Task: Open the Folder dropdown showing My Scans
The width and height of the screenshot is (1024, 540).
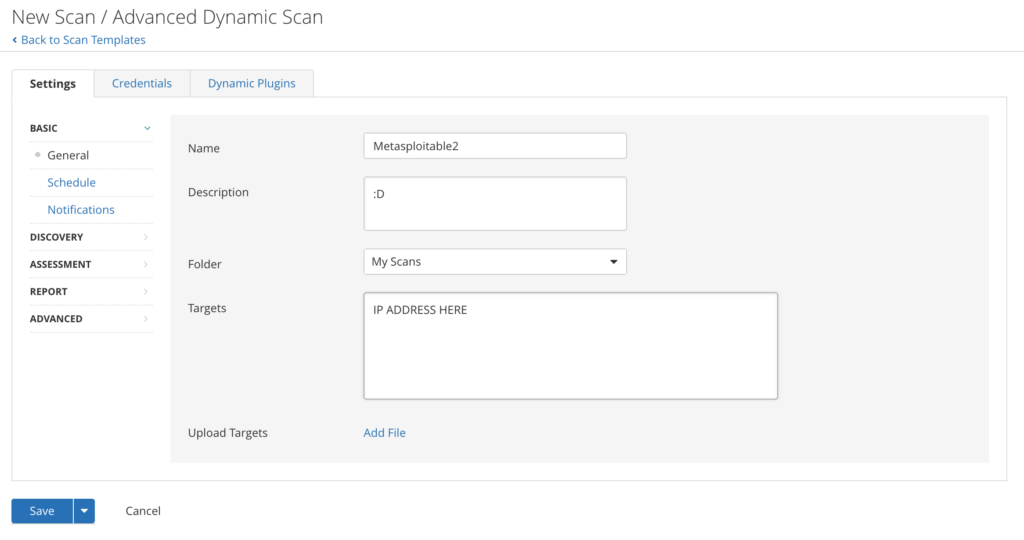Action: [495, 262]
